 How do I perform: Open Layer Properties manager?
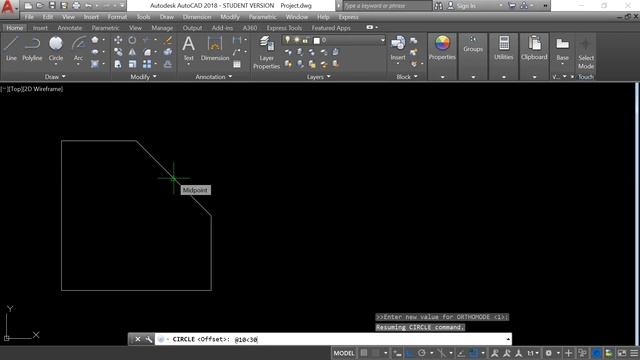(x=266, y=52)
